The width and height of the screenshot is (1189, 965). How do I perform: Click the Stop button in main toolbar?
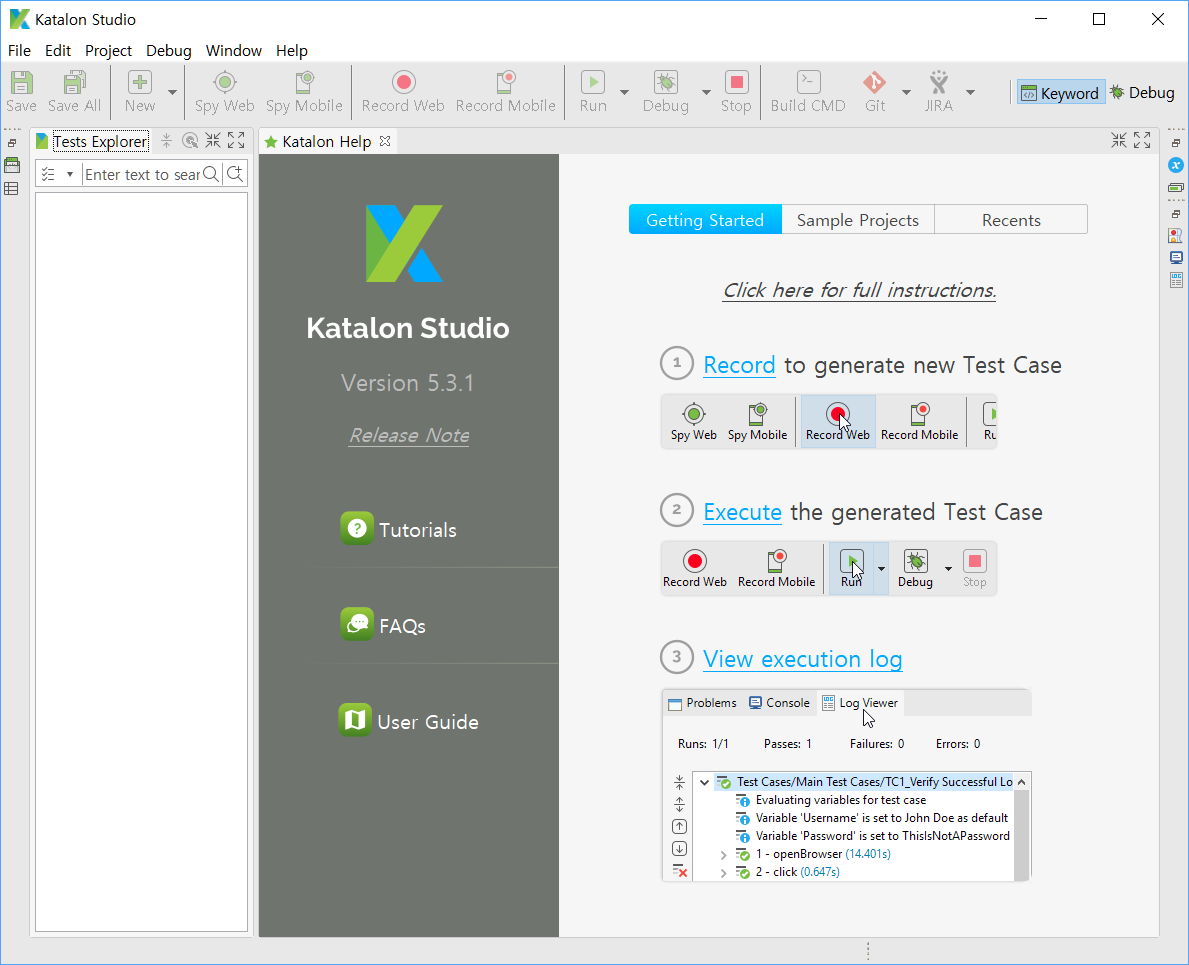(736, 92)
